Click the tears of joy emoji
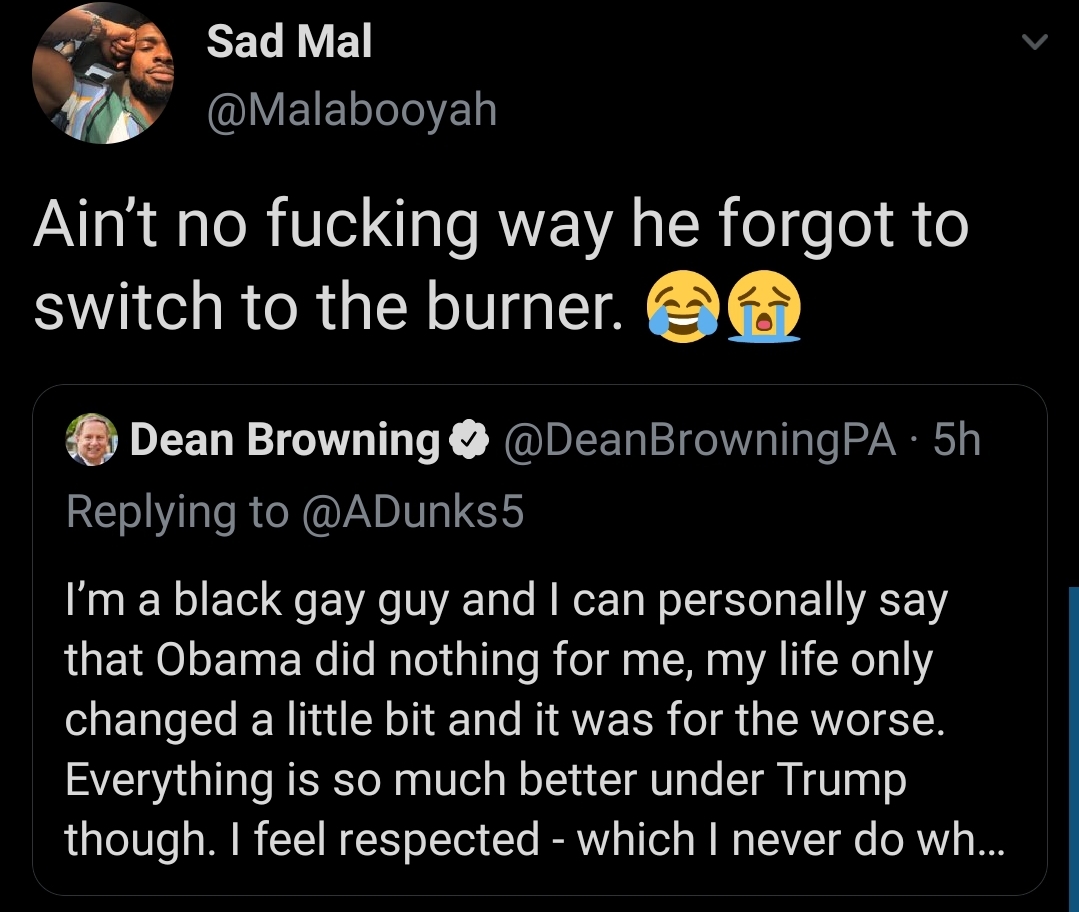Image resolution: width=1079 pixels, height=912 pixels. (x=685, y=306)
